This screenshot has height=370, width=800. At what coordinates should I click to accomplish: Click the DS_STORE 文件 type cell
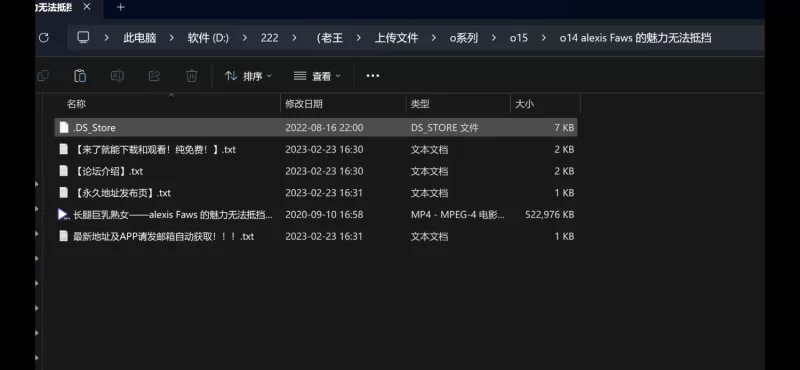pos(445,128)
